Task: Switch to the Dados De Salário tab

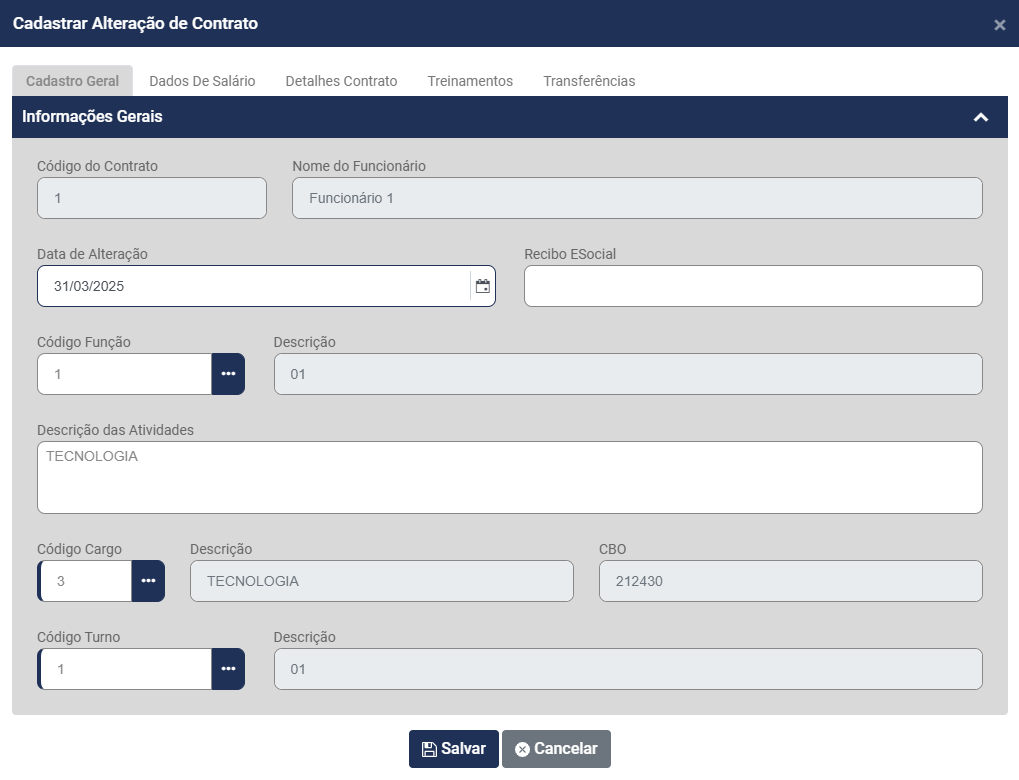Action: [202, 81]
